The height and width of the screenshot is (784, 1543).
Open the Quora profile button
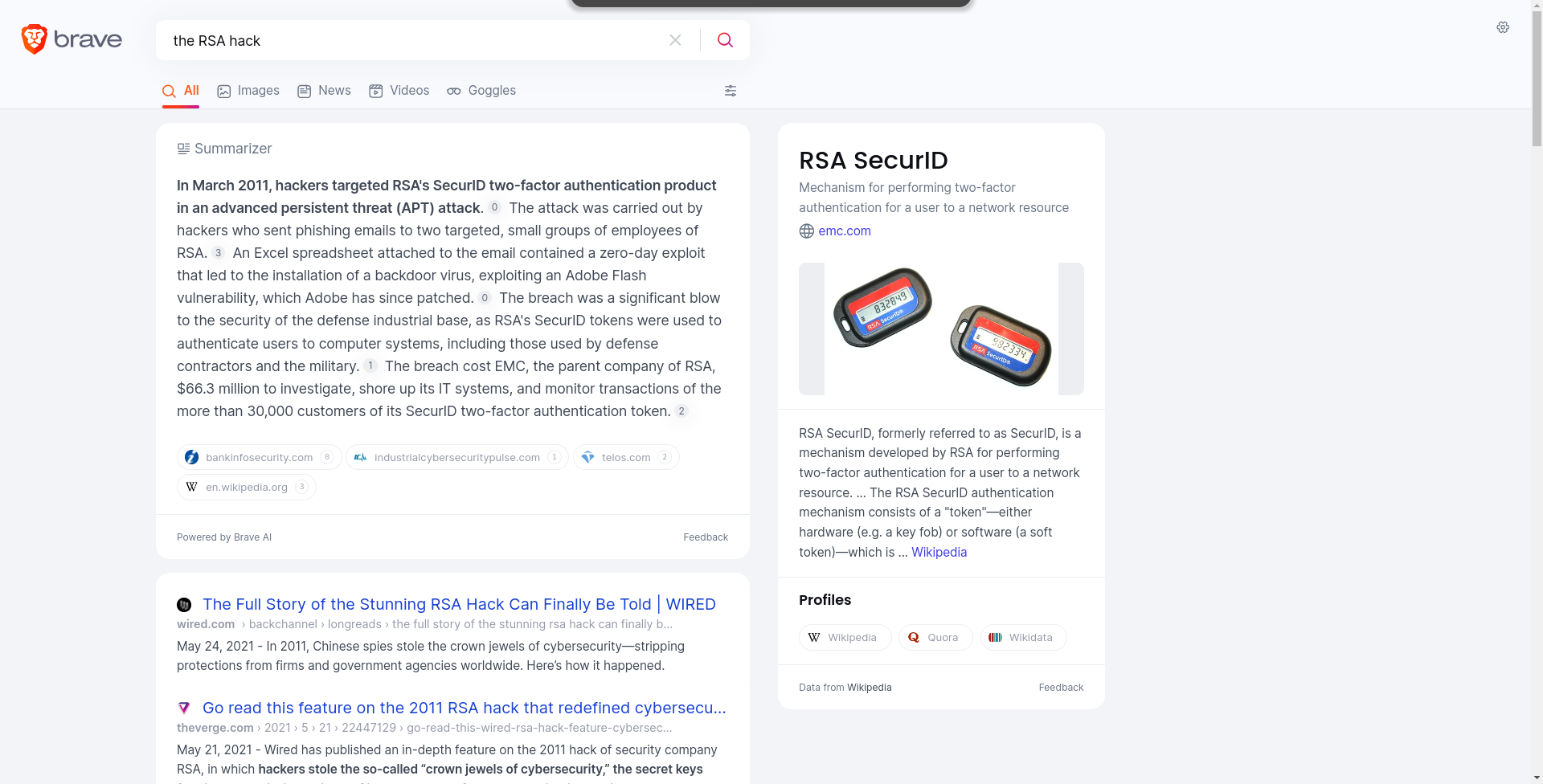pyautogui.click(x=935, y=638)
